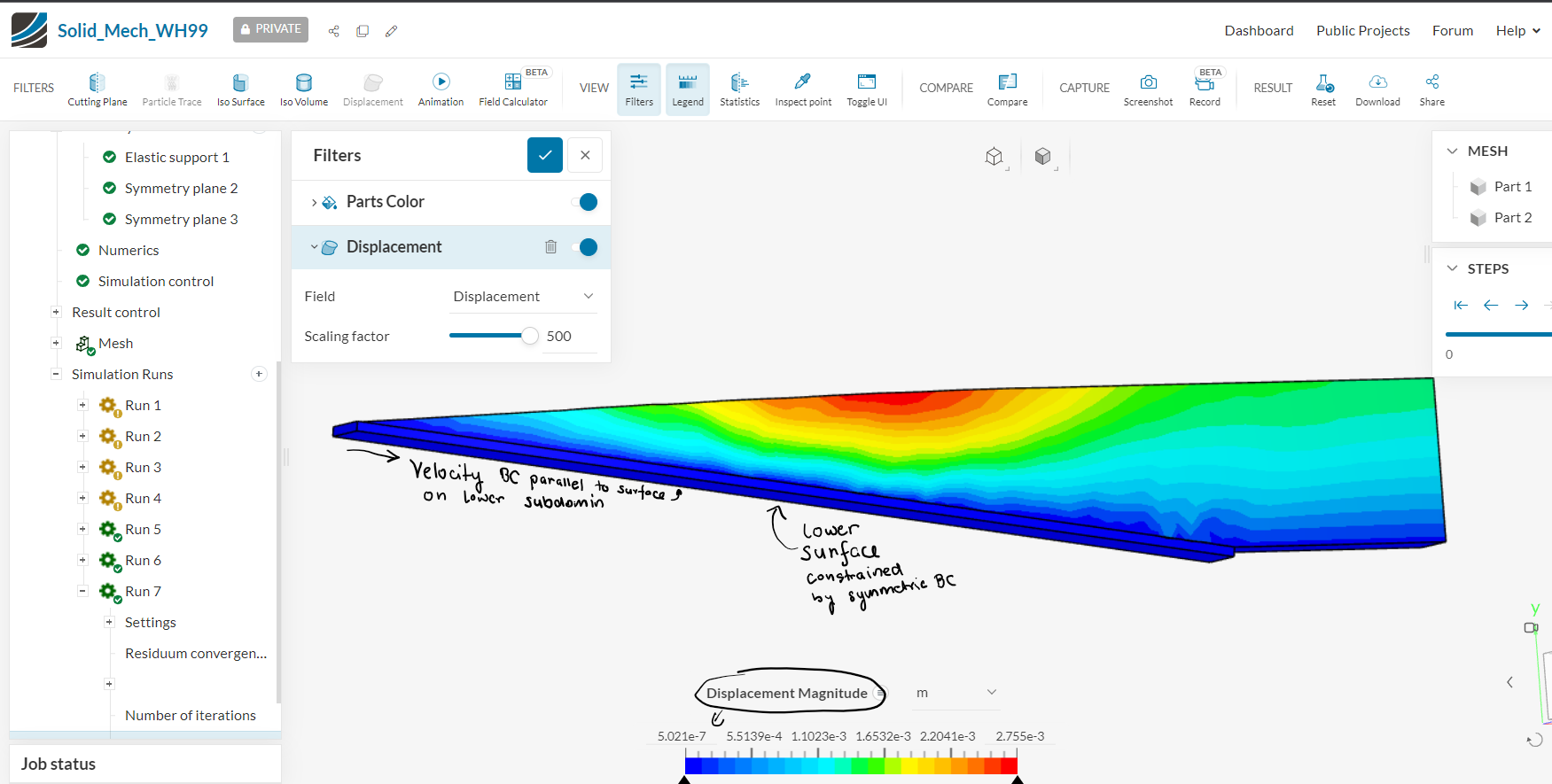1552x784 pixels.
Task: Reset the result view
Action: 1323,89
